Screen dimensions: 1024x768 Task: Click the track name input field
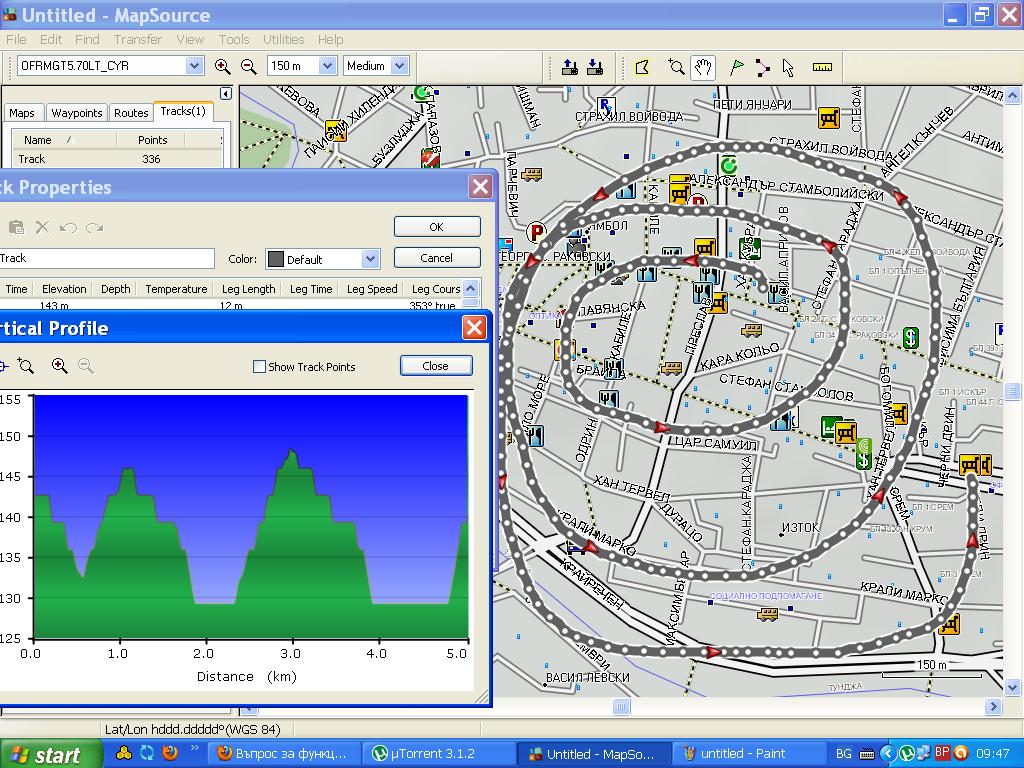(x=105, y=258)
